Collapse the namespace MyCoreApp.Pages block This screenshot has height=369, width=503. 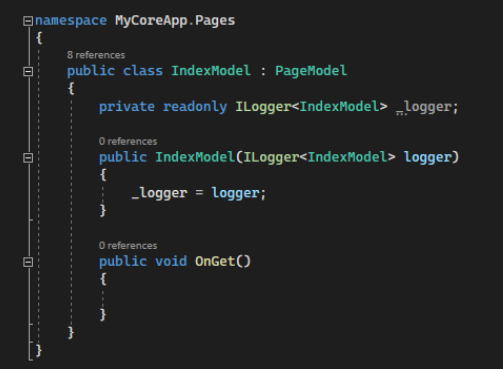tap(28, 21)
